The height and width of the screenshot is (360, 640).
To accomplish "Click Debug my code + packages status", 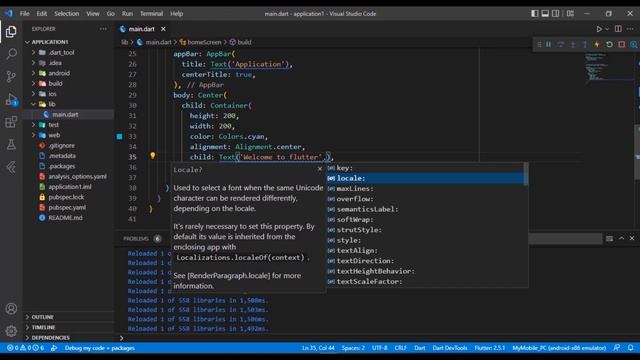I will click(x=99, y=348).
